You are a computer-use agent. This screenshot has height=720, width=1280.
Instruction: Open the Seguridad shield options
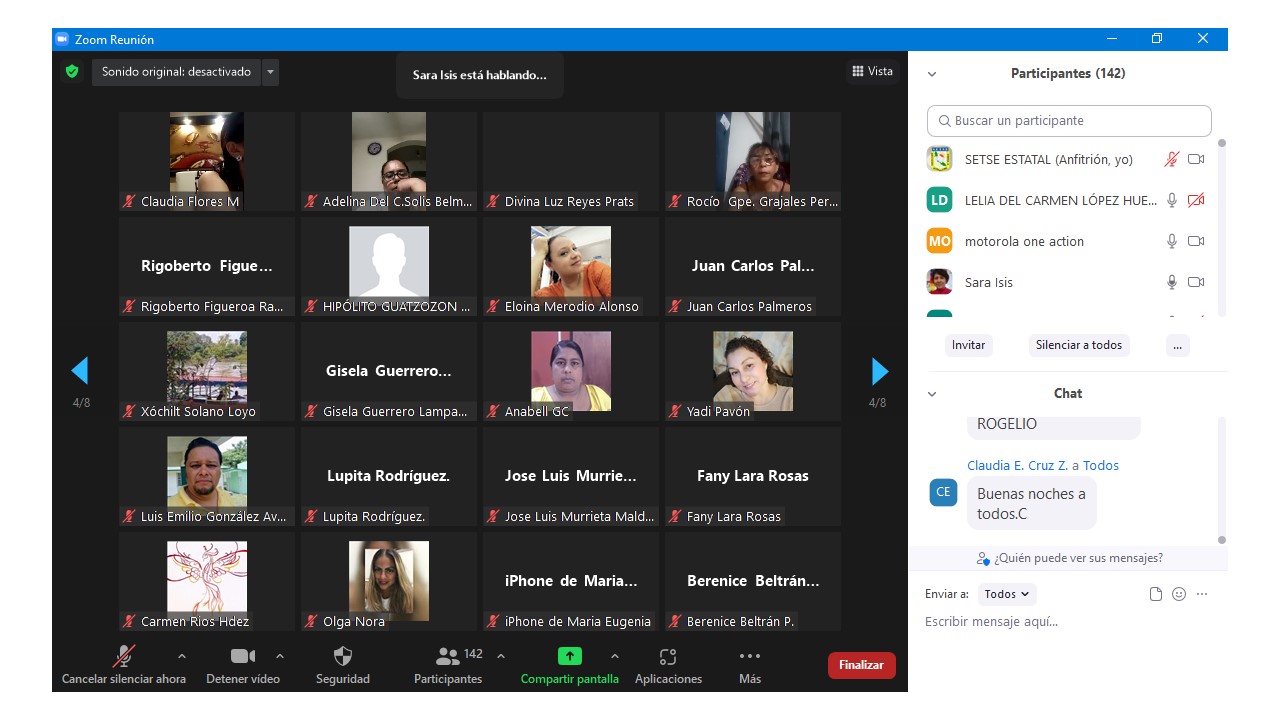(343, 665)
